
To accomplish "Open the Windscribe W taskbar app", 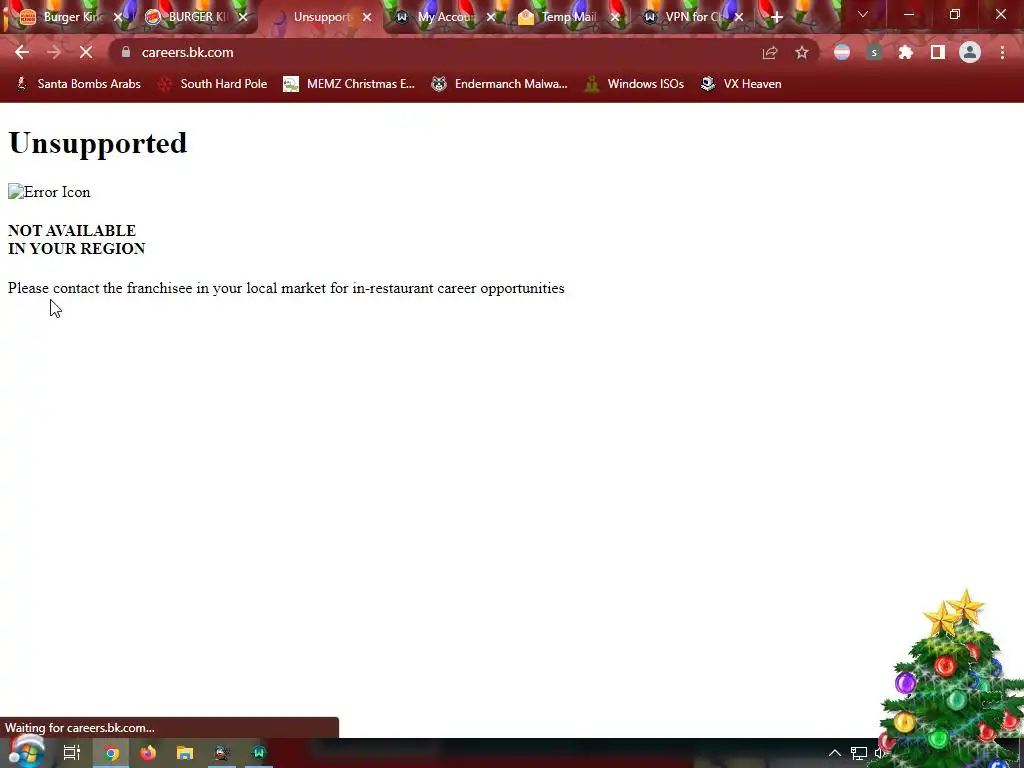I will (259, 753).
